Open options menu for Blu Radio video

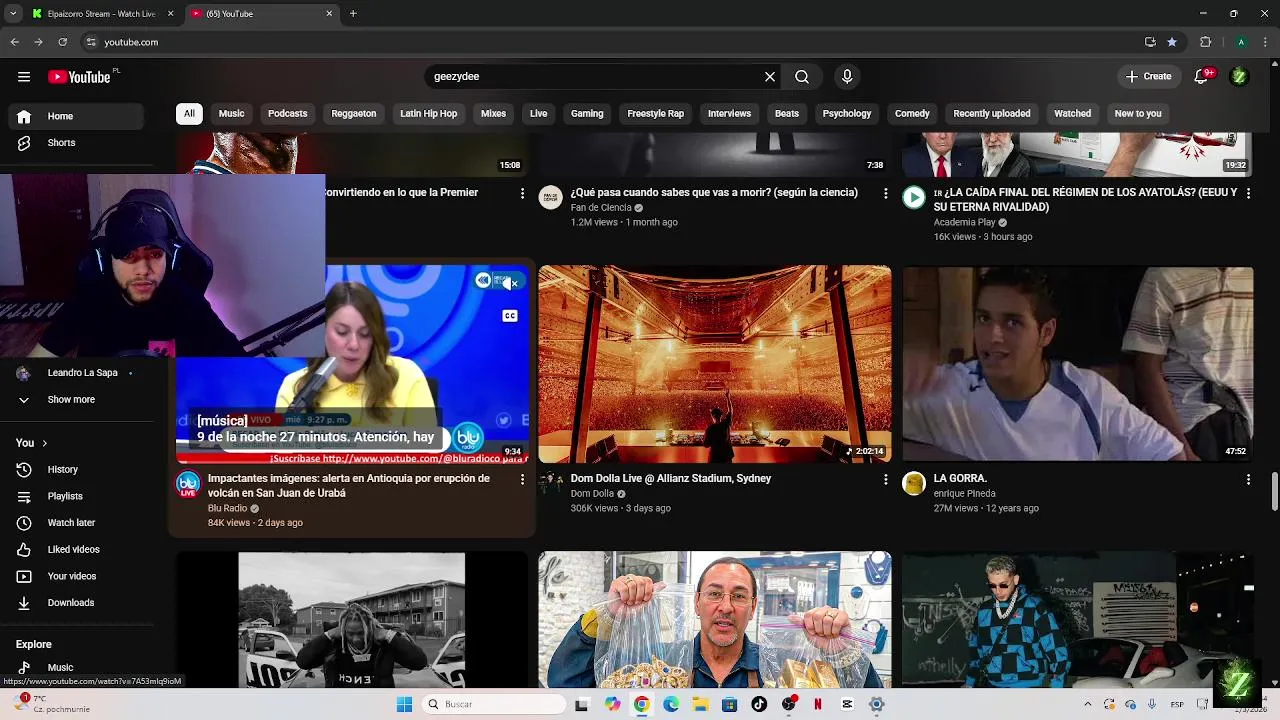(x=522, y=479)
